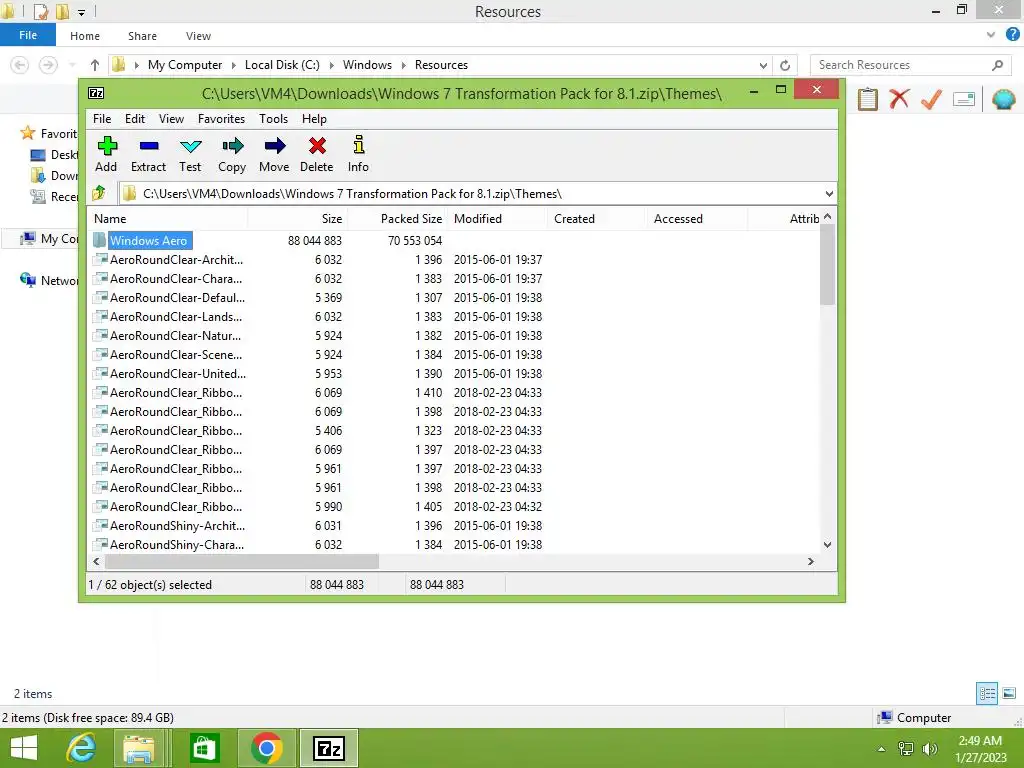This screenshot has height=768, width=1024.
Task: Sort by the Created column header
Action: 598,219
